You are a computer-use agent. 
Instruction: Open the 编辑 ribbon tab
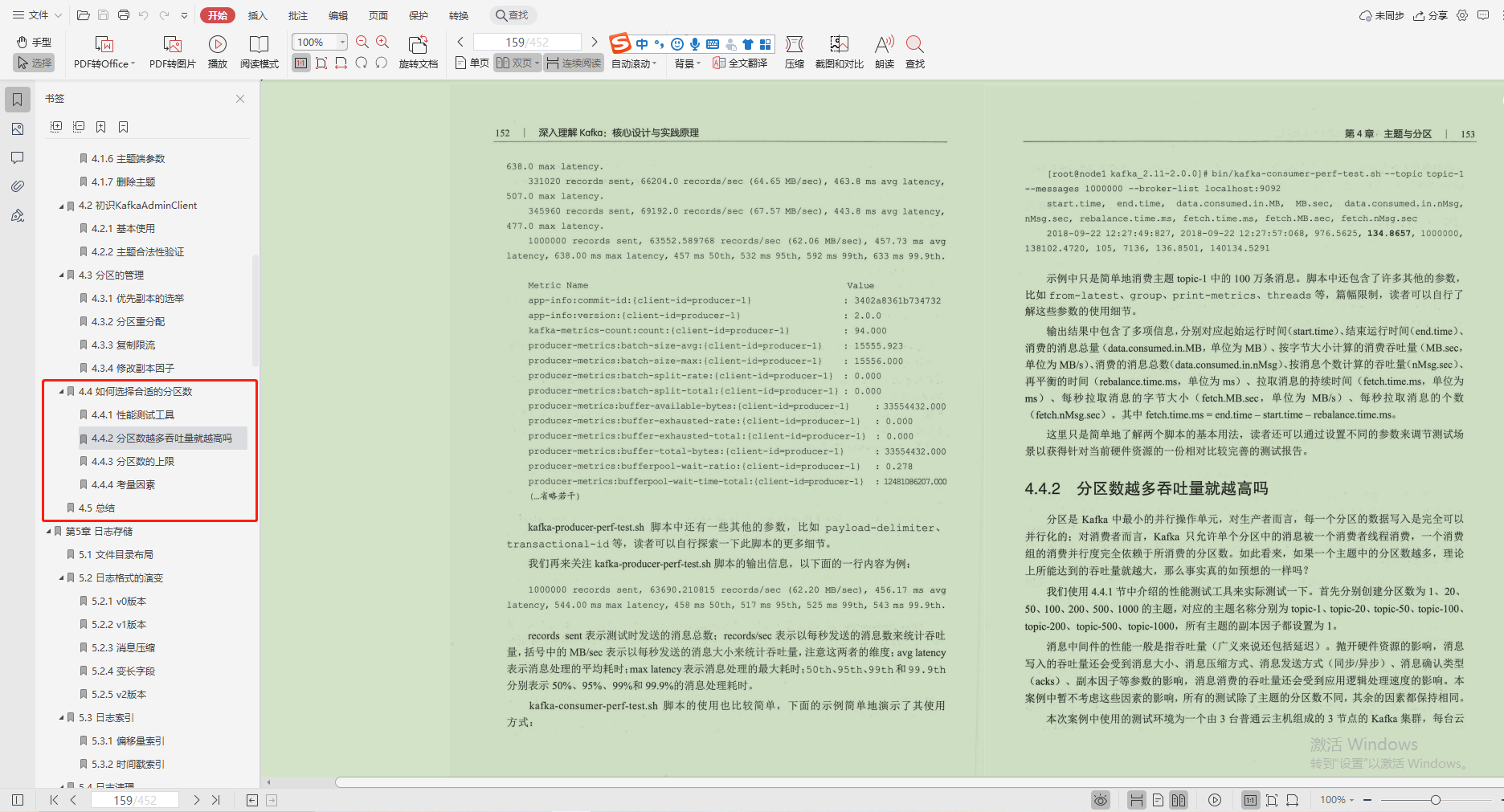pos(338,15)
